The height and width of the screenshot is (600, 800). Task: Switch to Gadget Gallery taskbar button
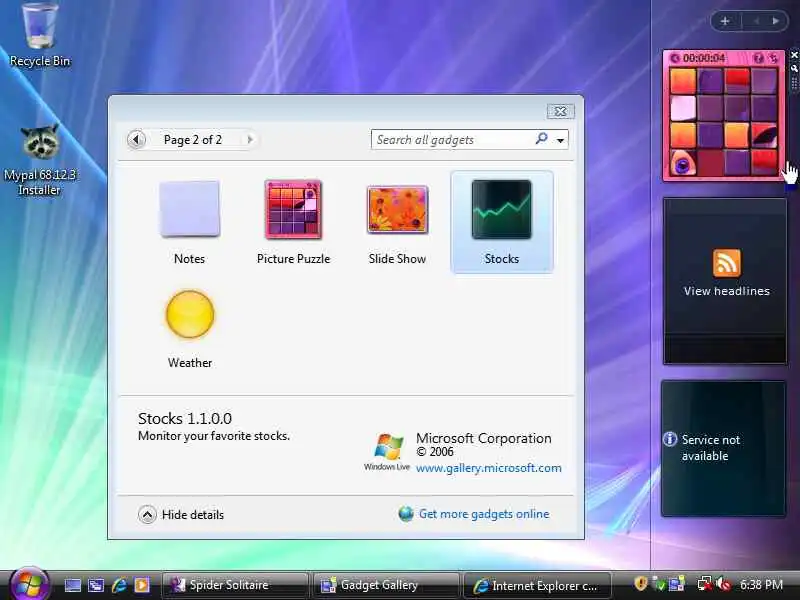click(x=386, y=585)
